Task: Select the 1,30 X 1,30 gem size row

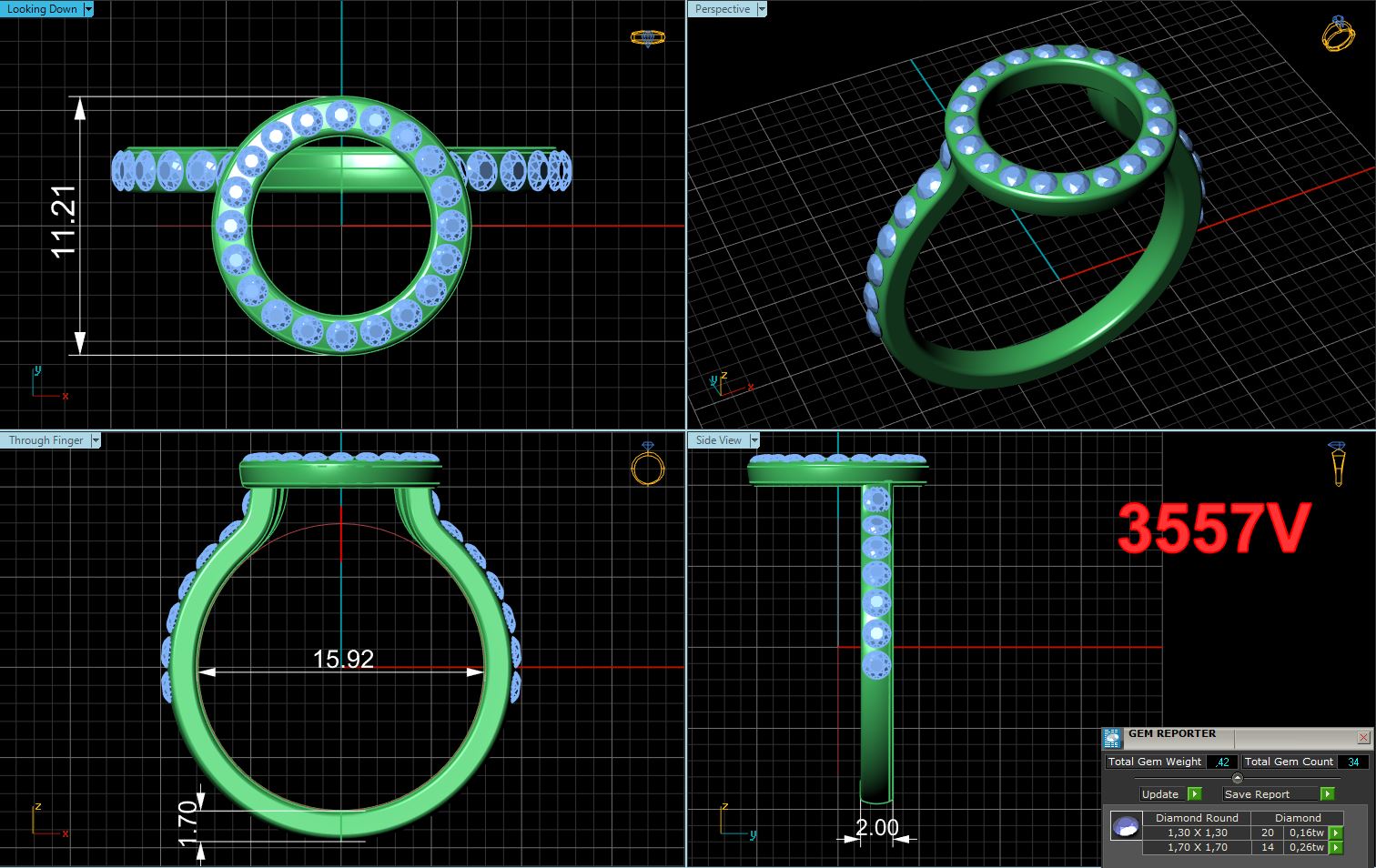Action: pyautogui.click(x=1198, y=833)
